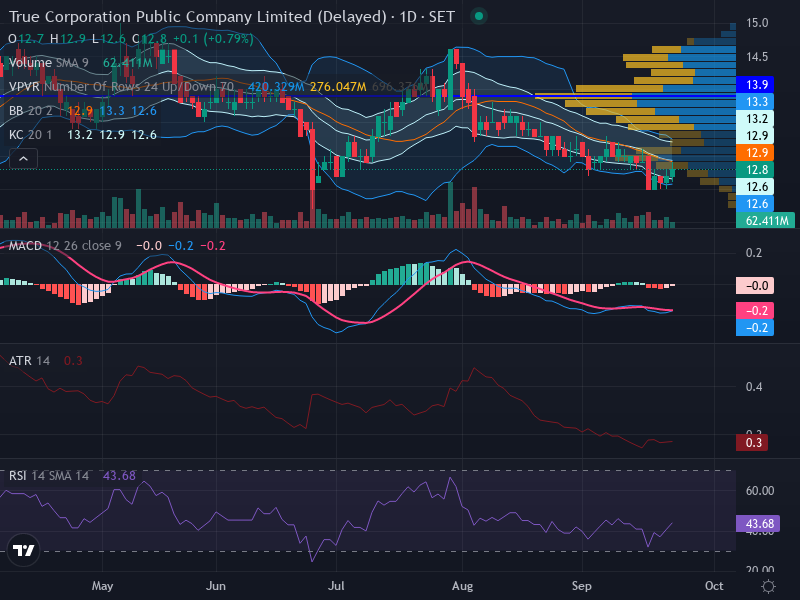Open the KC 20 1 indicator legend
The image size is (800, 600).
(31, 135)
